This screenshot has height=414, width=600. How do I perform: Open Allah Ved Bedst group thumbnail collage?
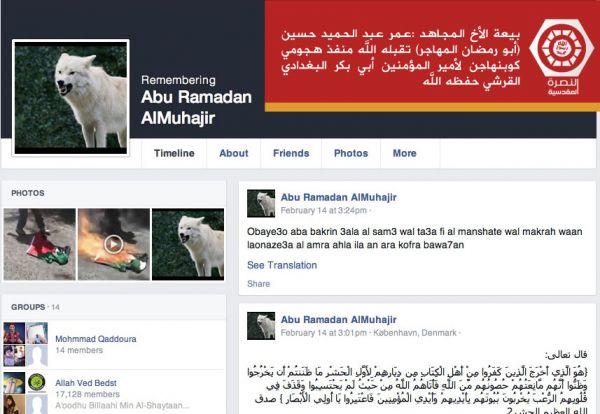click(x=26, y=393)
